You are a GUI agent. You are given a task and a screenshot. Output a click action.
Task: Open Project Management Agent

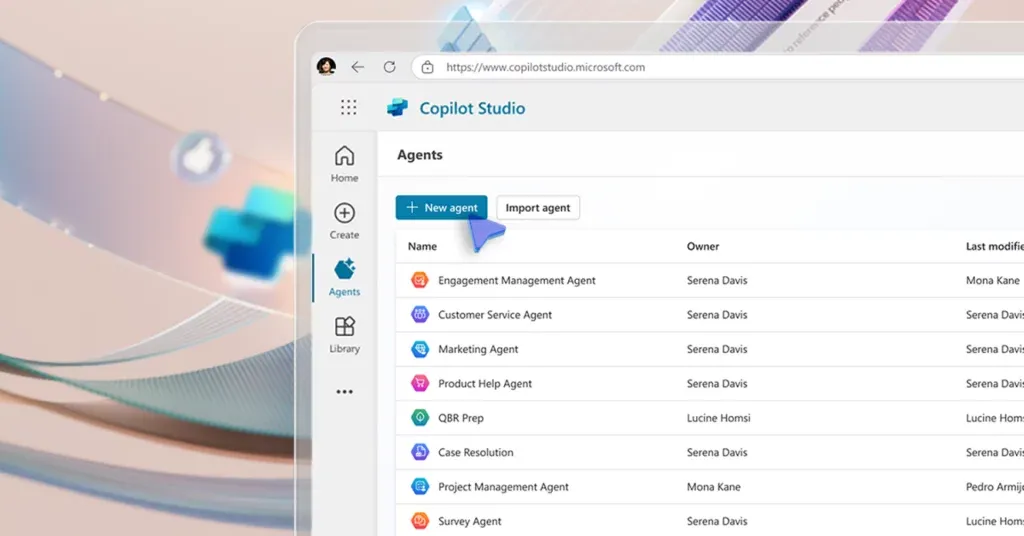[504, 486]
